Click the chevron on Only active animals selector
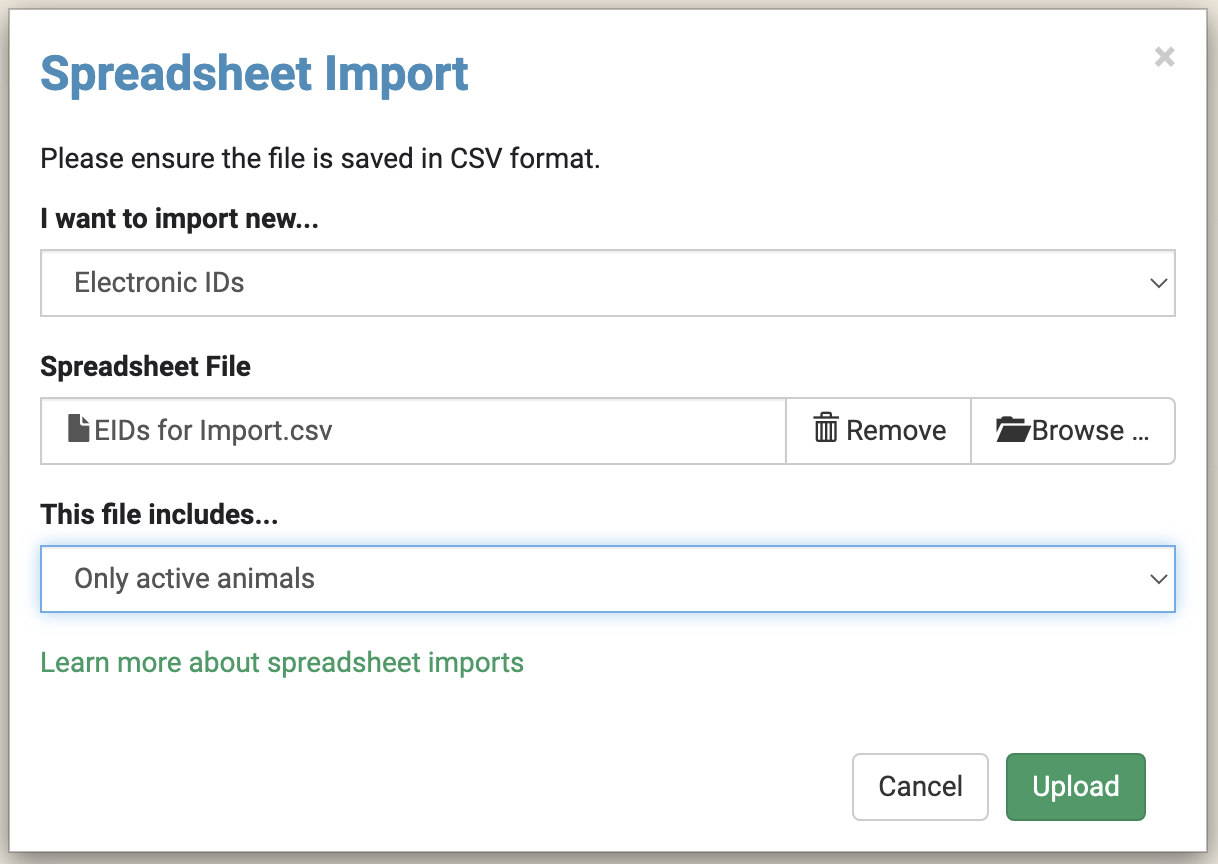 [1159, 579]
